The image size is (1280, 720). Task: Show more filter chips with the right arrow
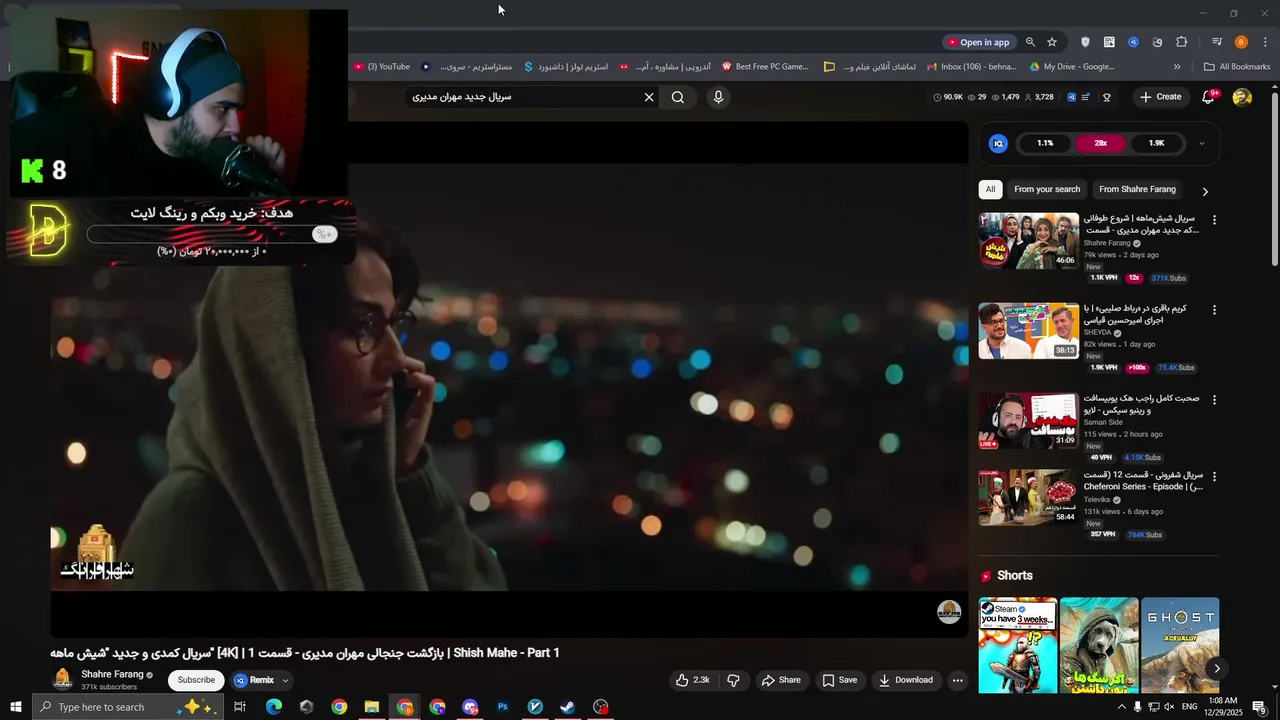click(x=1205, y=191)
